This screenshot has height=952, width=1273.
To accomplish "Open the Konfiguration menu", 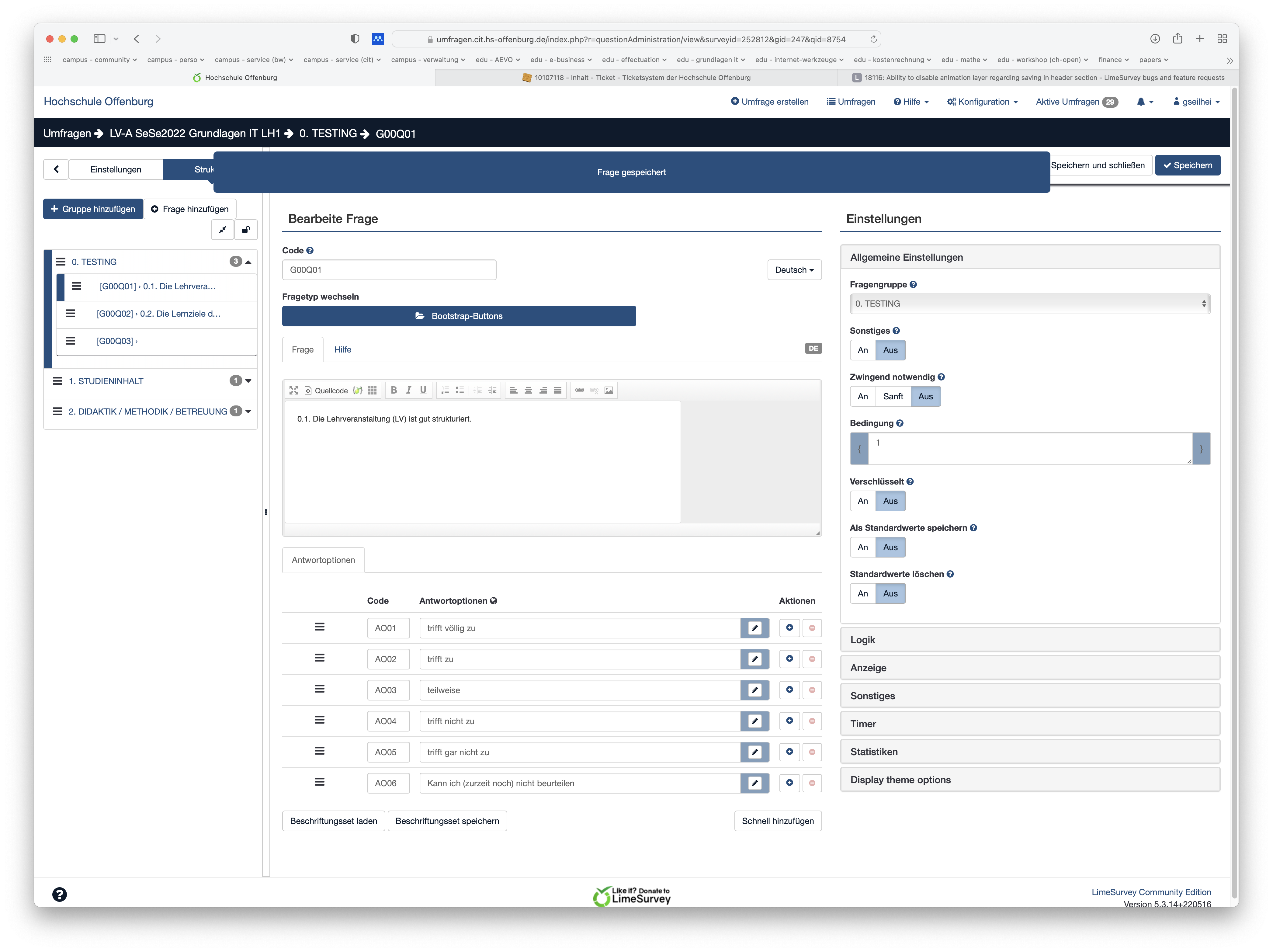I will coord(982,102).
